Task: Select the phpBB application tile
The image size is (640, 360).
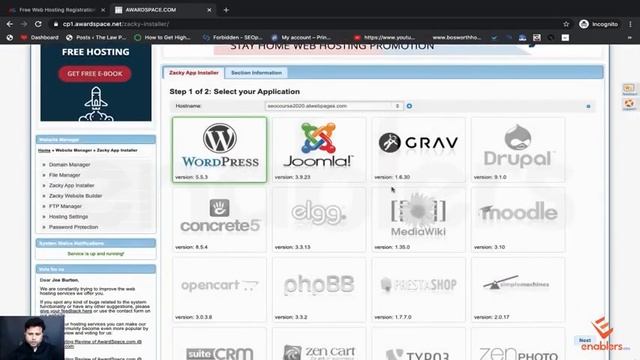Action: coord(319,289)
